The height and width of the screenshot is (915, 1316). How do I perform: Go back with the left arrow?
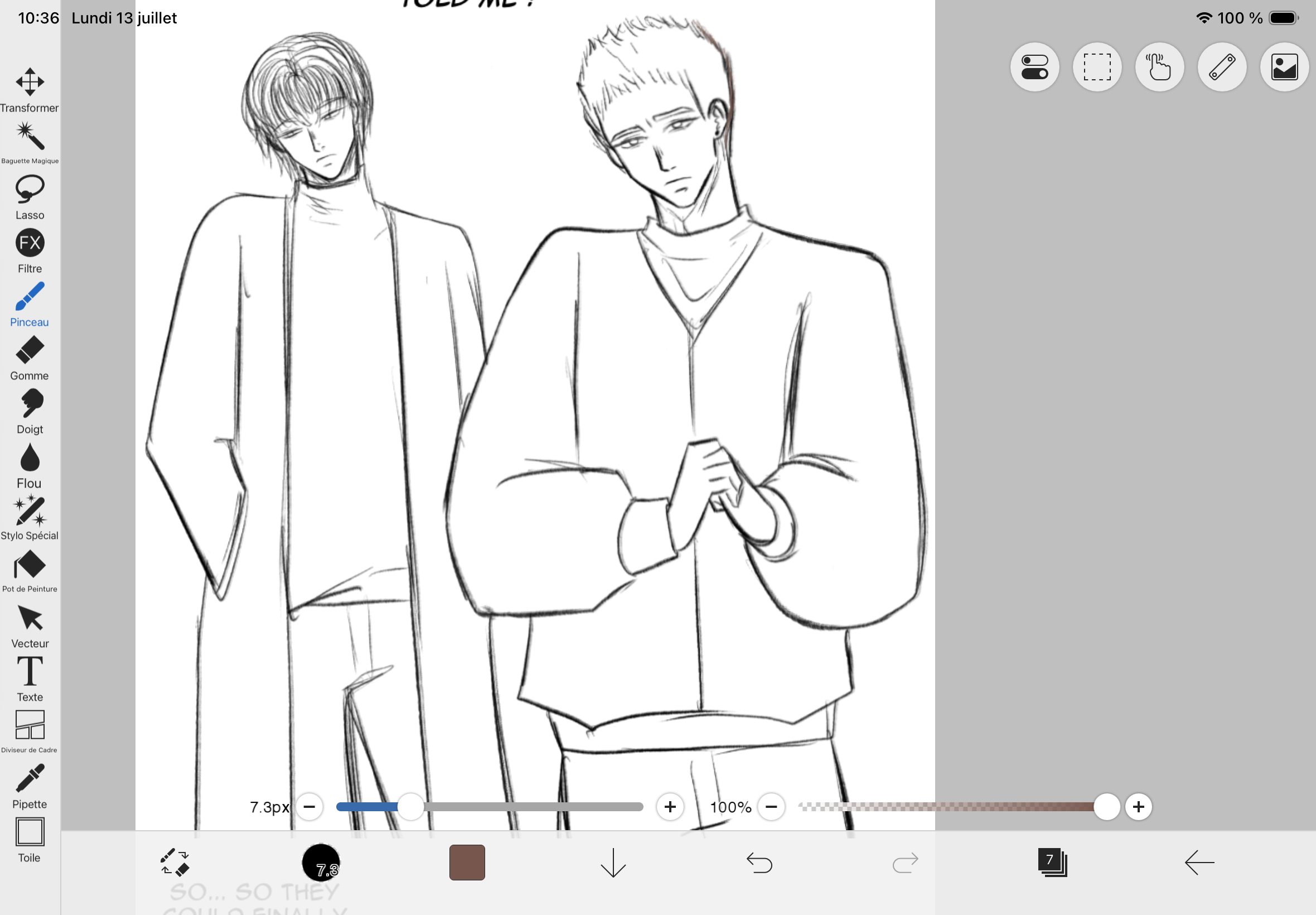[x=1199, y=862]
